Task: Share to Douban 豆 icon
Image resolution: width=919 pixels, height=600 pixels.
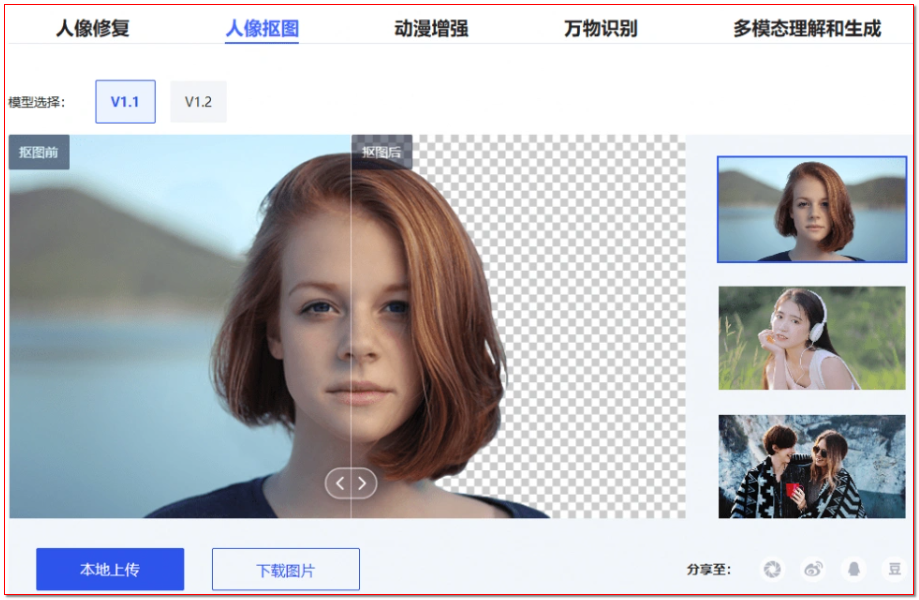Action: (894, 569)
